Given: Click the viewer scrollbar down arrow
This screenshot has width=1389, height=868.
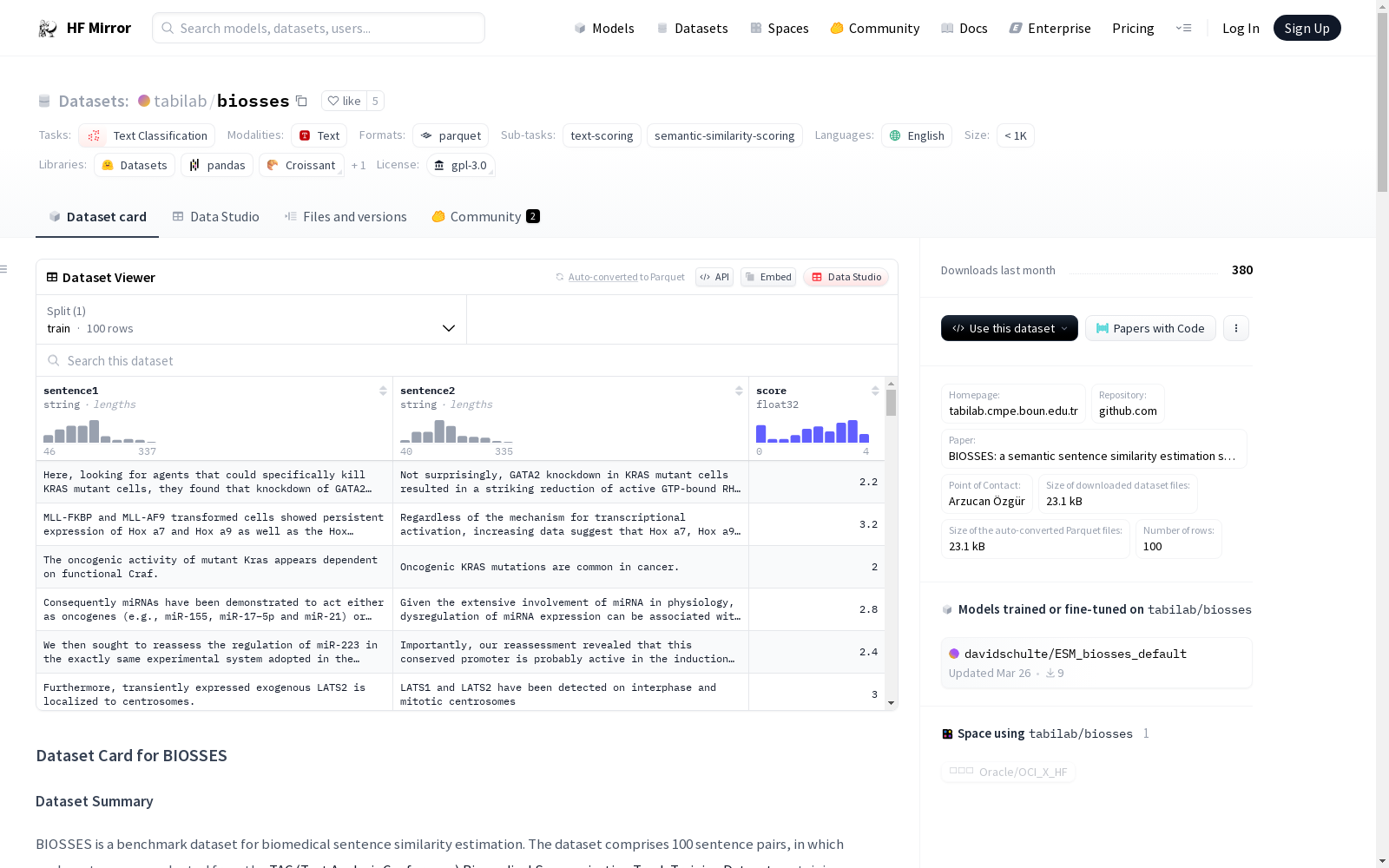Looking at the screenshot, I should pos(891,704).
